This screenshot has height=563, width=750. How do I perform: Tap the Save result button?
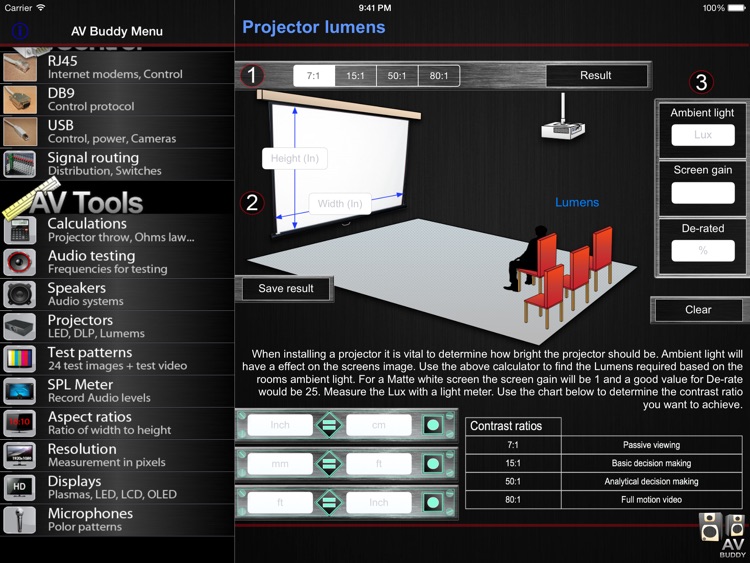(286, 288)
